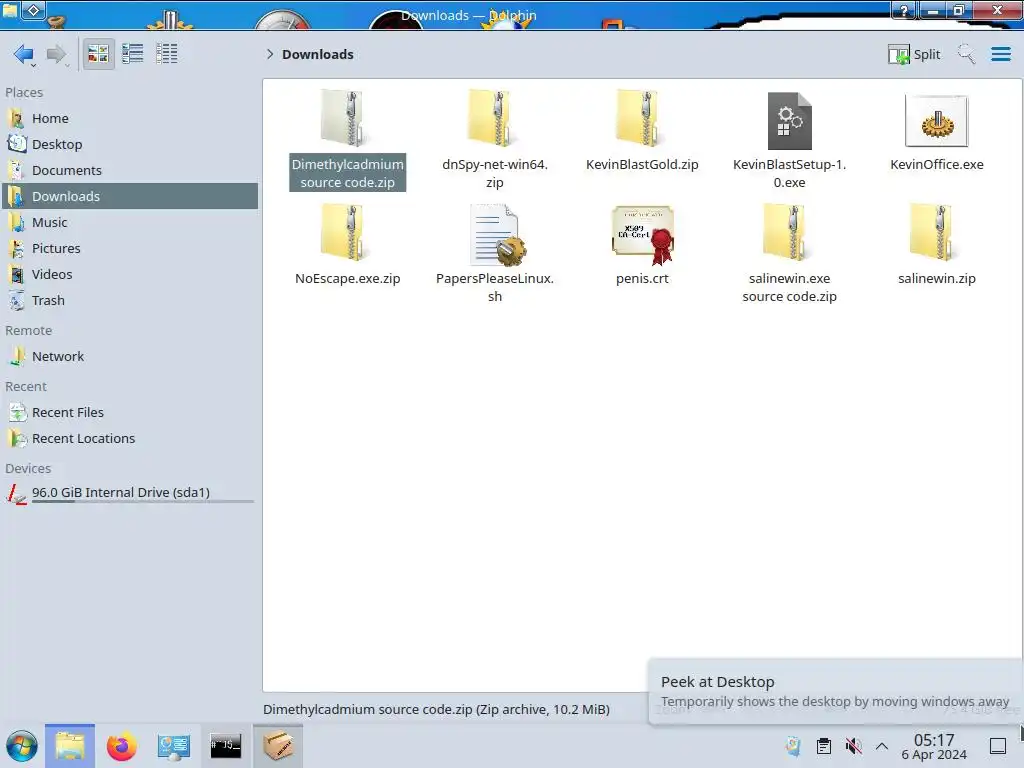This screenshot has height=768, width=1024.
Task: Open Recent Files
Action: tap(130, 413)
